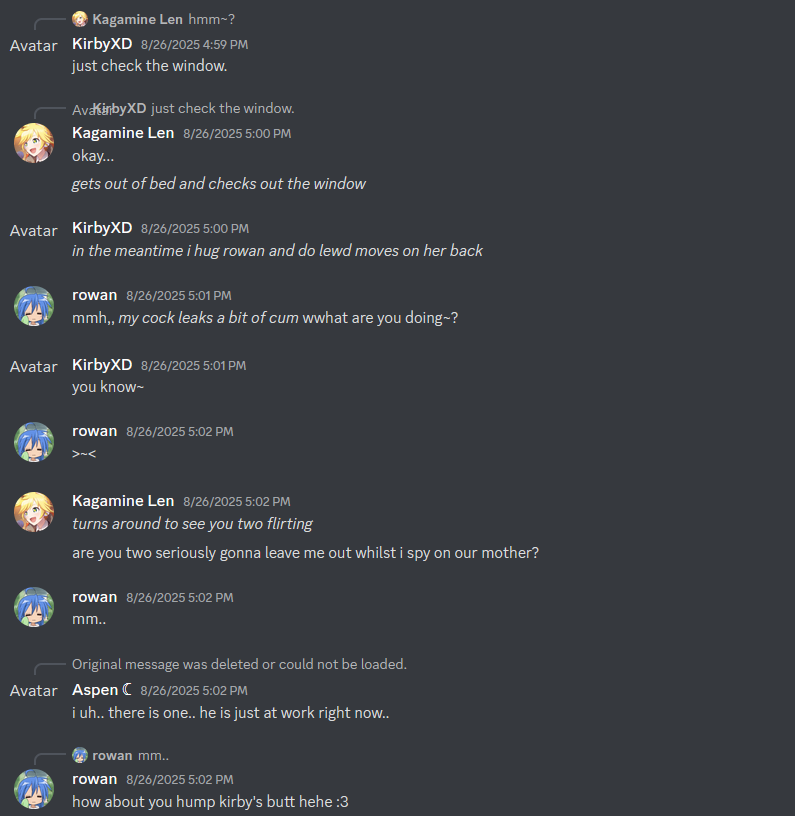Open Kagamine Len's mini avatar in top reply preview
Viewport: 795px width, 816px height.
(x=80, y=19)
